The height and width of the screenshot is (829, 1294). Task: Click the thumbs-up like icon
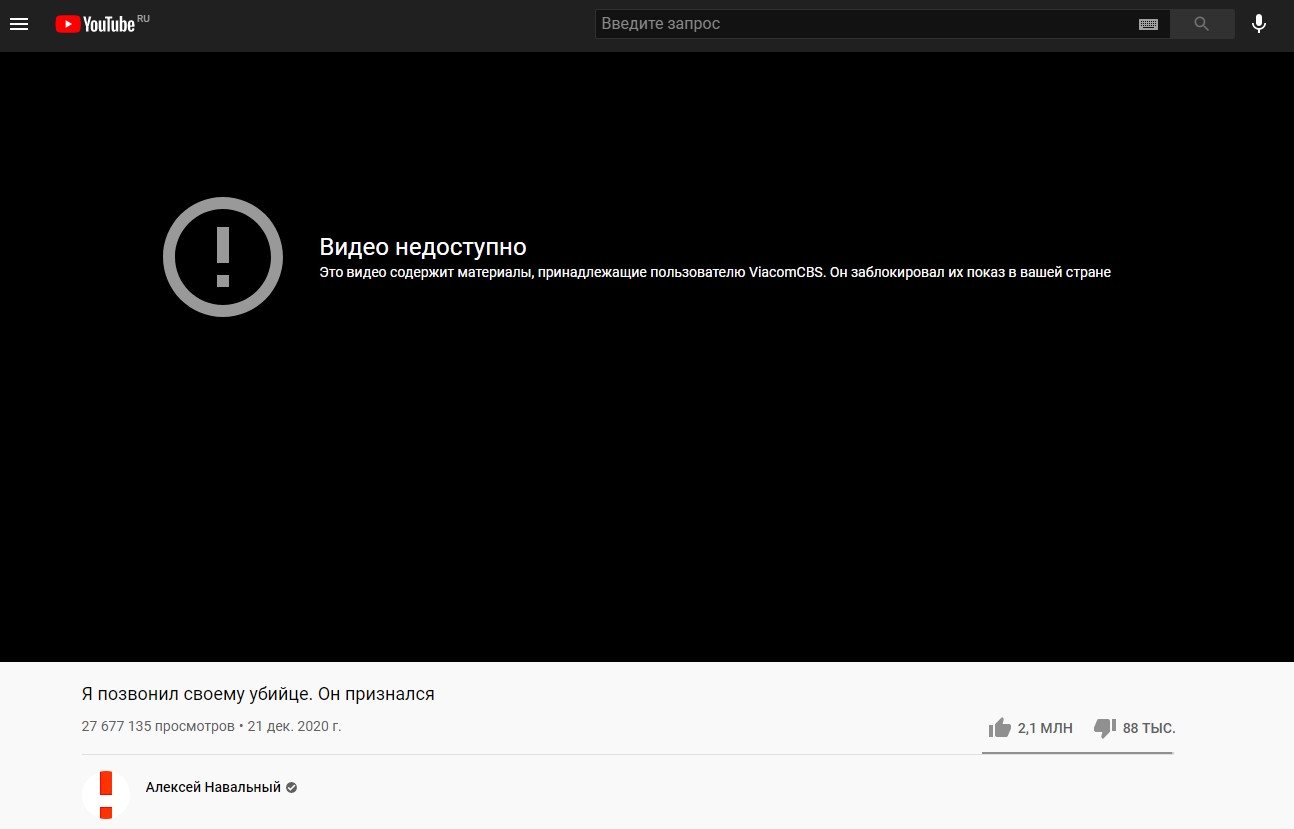999,728
